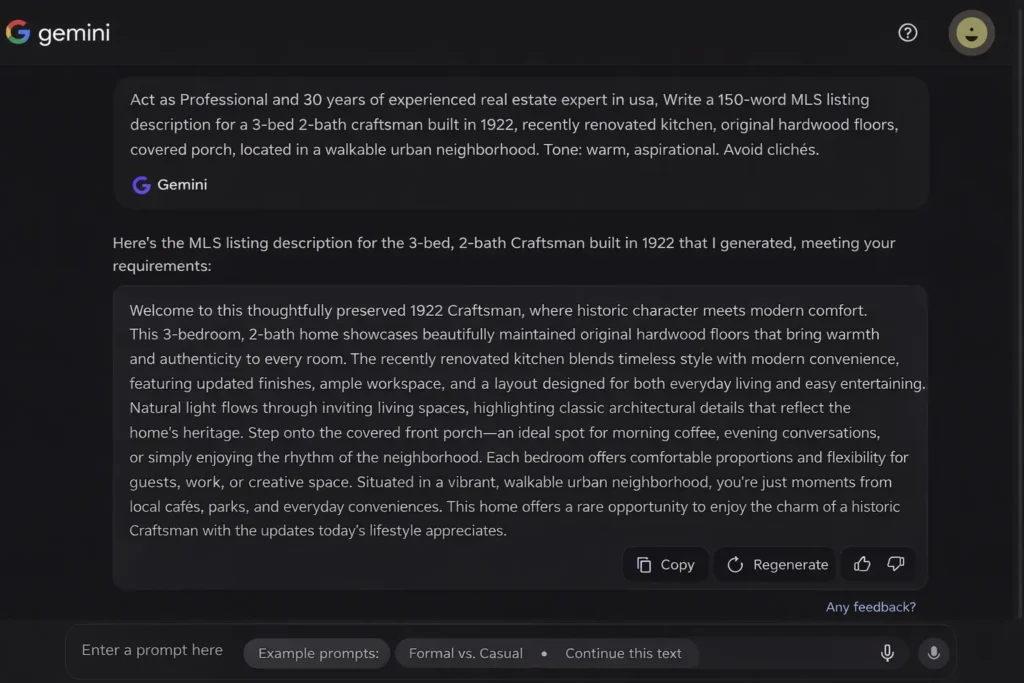Open the help question mark icon
This screenshot has height=683, width=1024.
(x=908, y=33)
